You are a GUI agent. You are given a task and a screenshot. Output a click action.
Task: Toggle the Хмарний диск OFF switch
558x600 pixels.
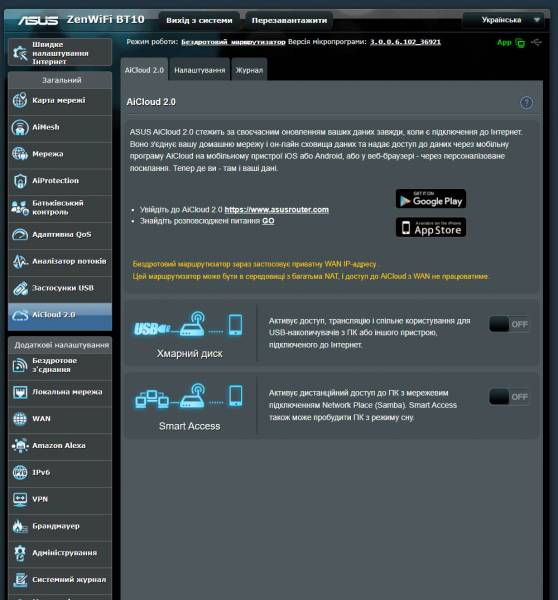(509, 324)
